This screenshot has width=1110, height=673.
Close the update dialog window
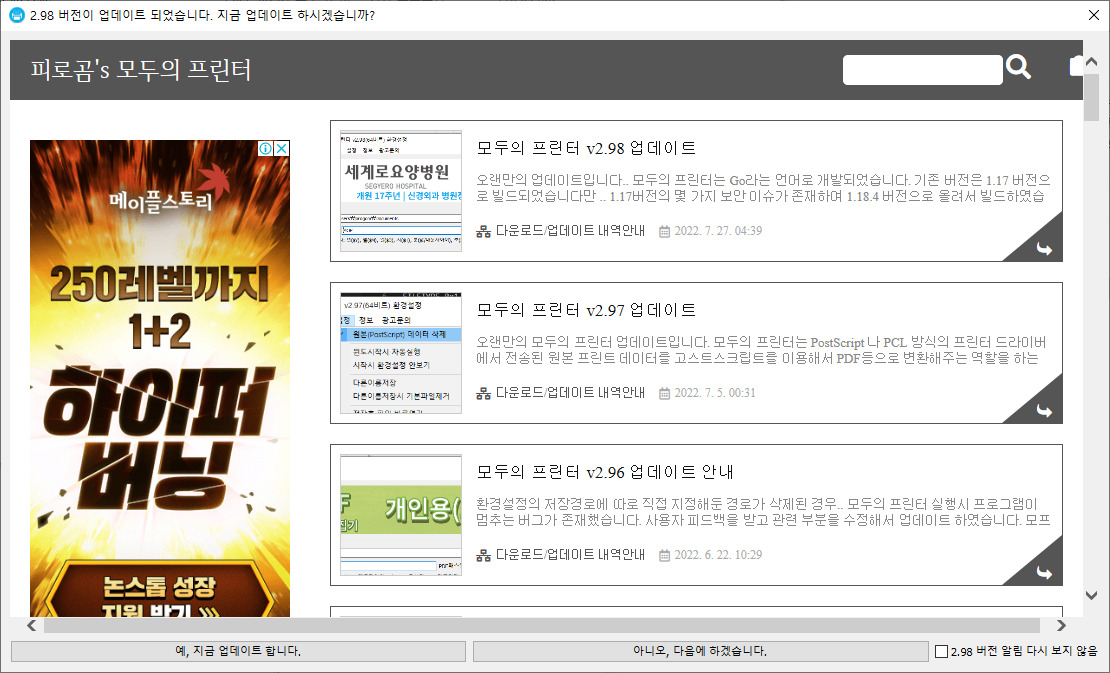tap(1094, 15)
